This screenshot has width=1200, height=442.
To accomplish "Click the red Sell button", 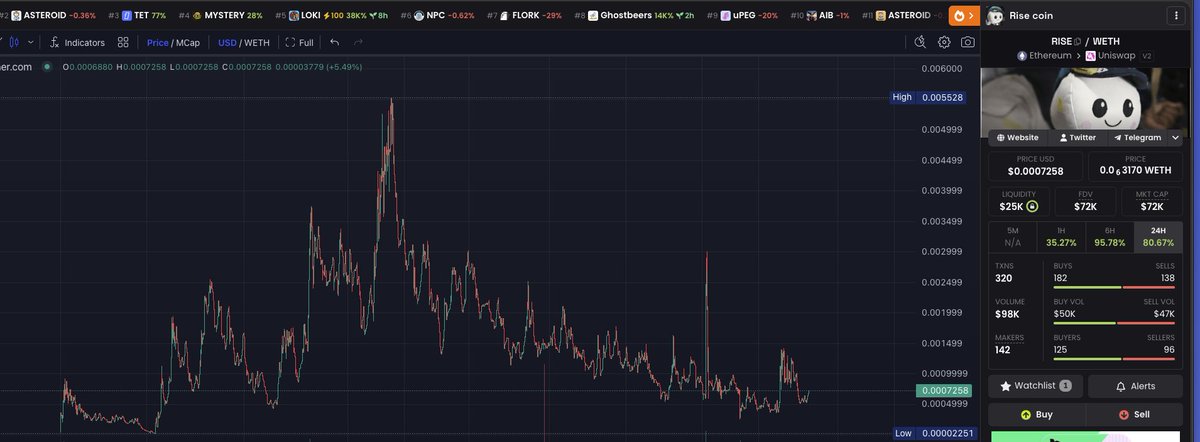I will click(x=1135, y=414).
